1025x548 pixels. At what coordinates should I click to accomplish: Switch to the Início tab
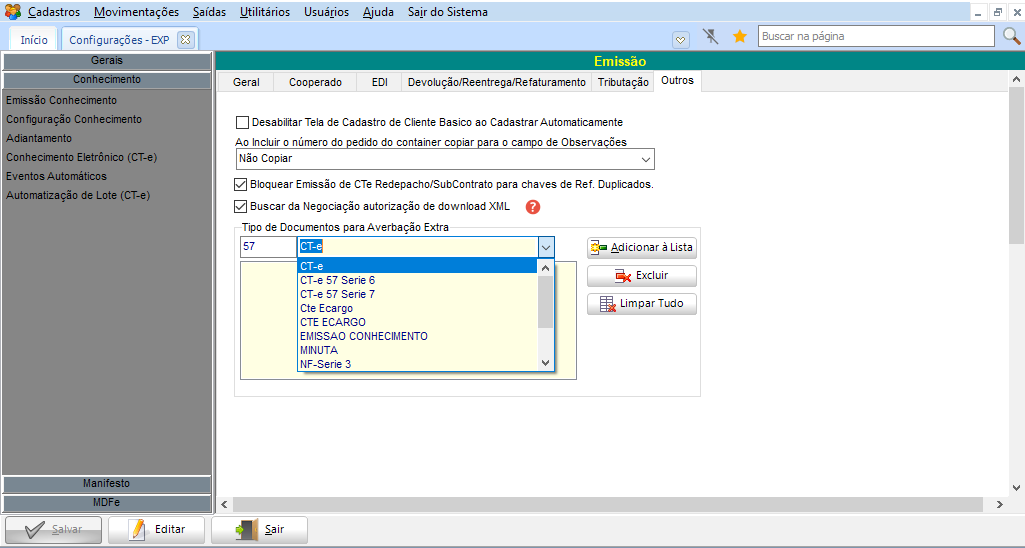[x=34, y=40]
